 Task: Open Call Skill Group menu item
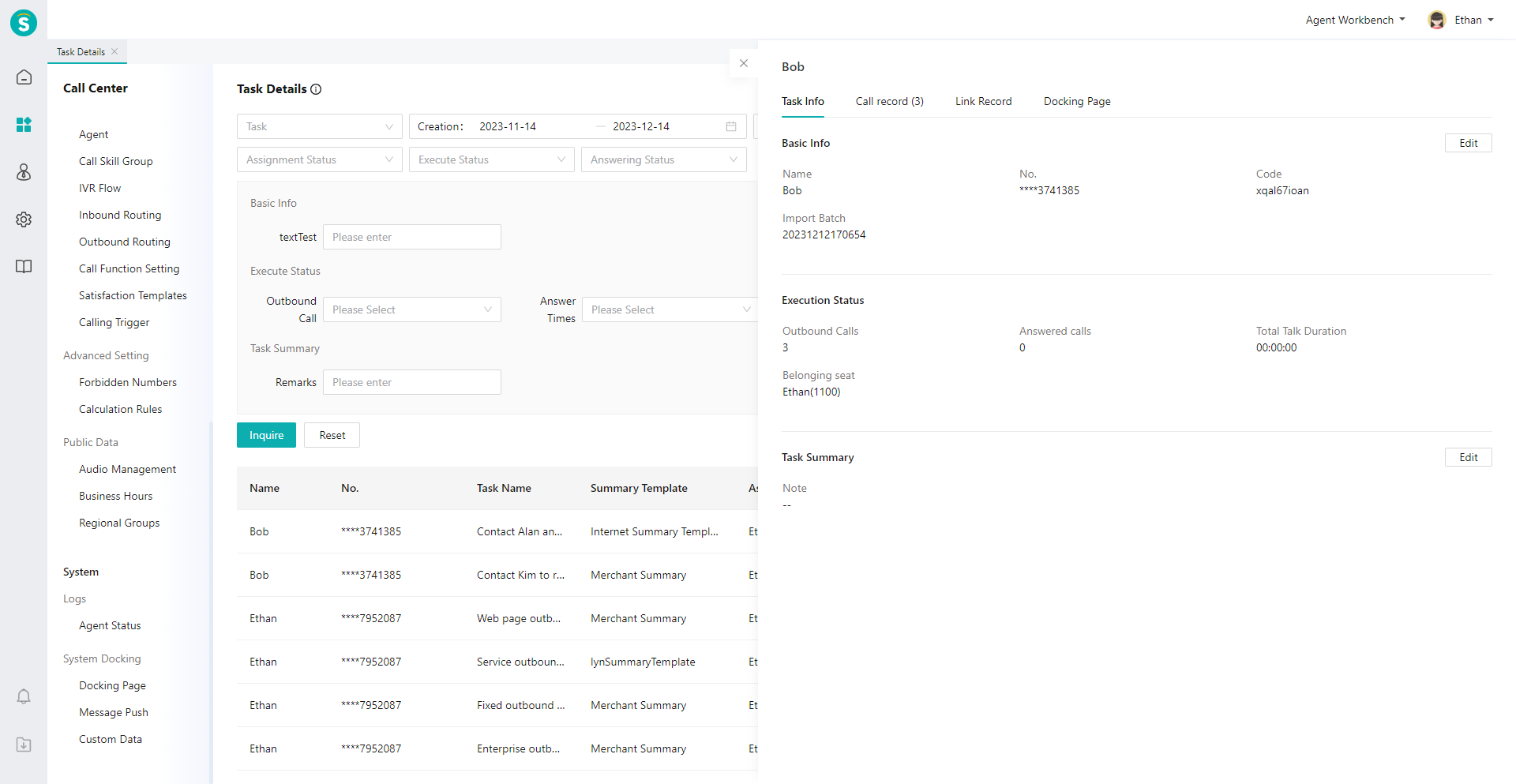116,161
